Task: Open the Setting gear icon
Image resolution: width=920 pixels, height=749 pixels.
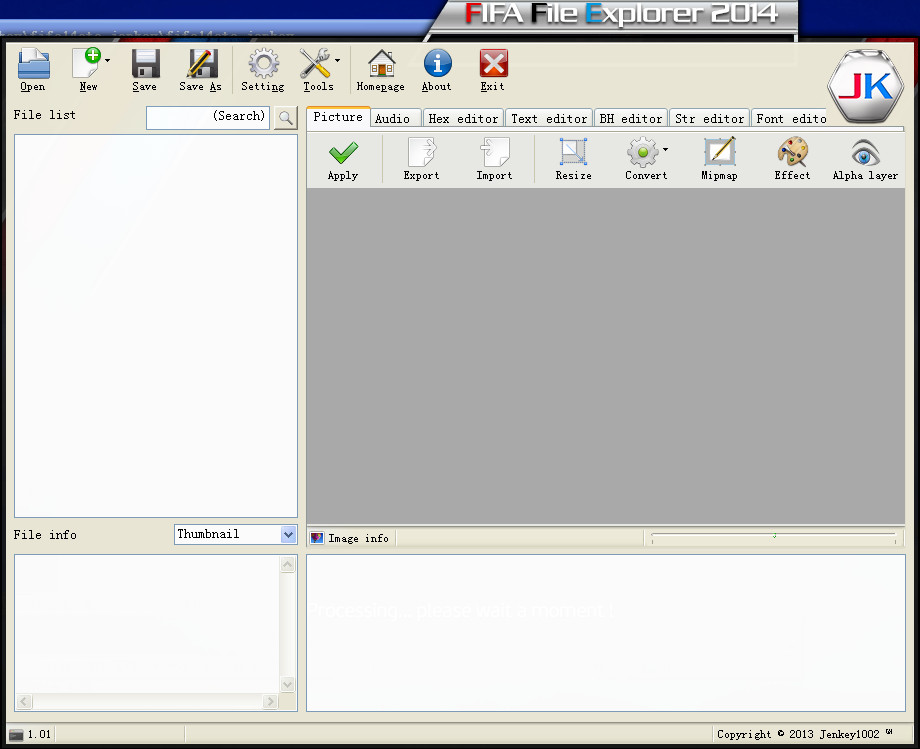Action: 263,63
